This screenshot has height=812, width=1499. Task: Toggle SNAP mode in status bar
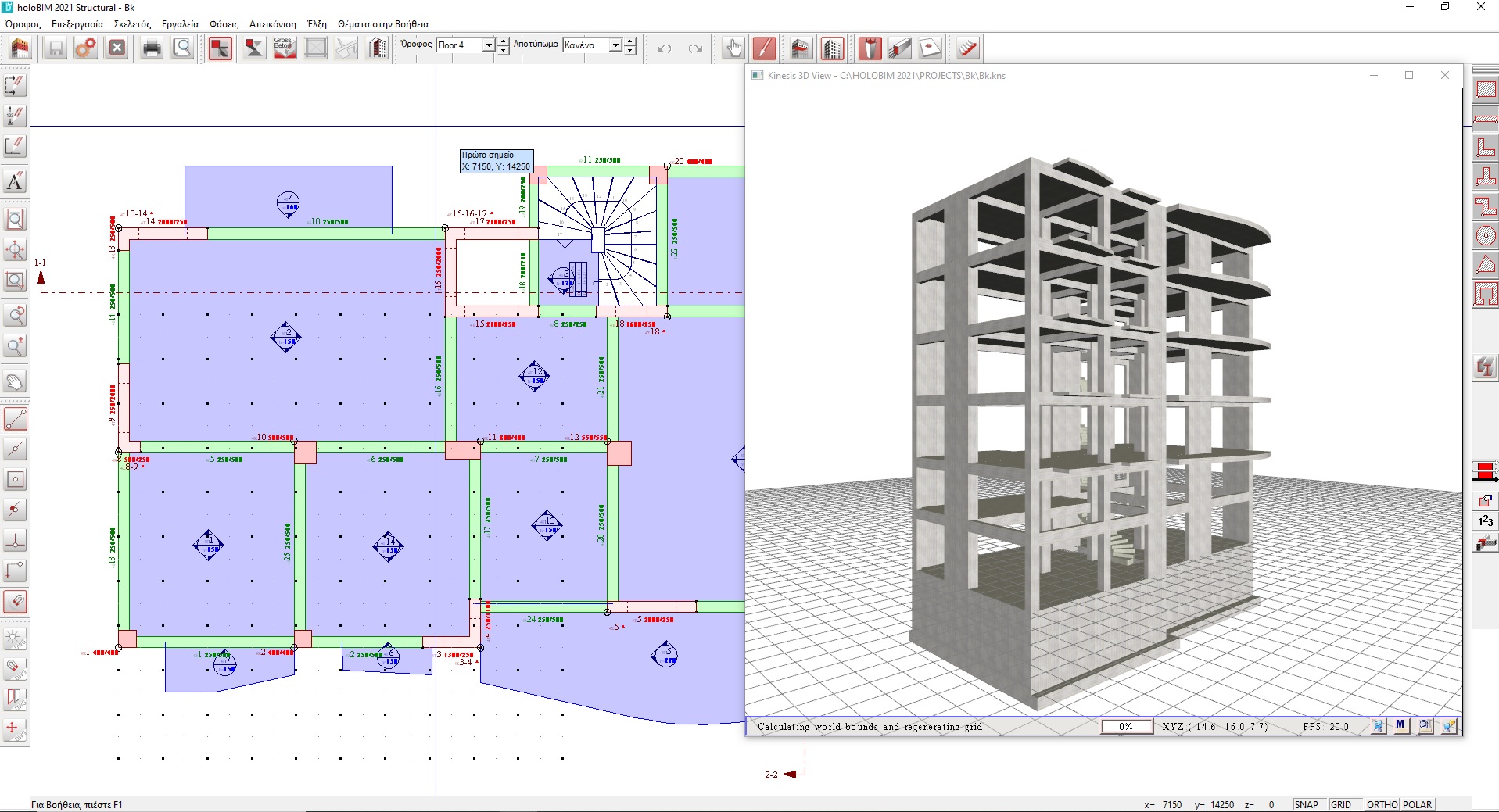[1306, 804]
